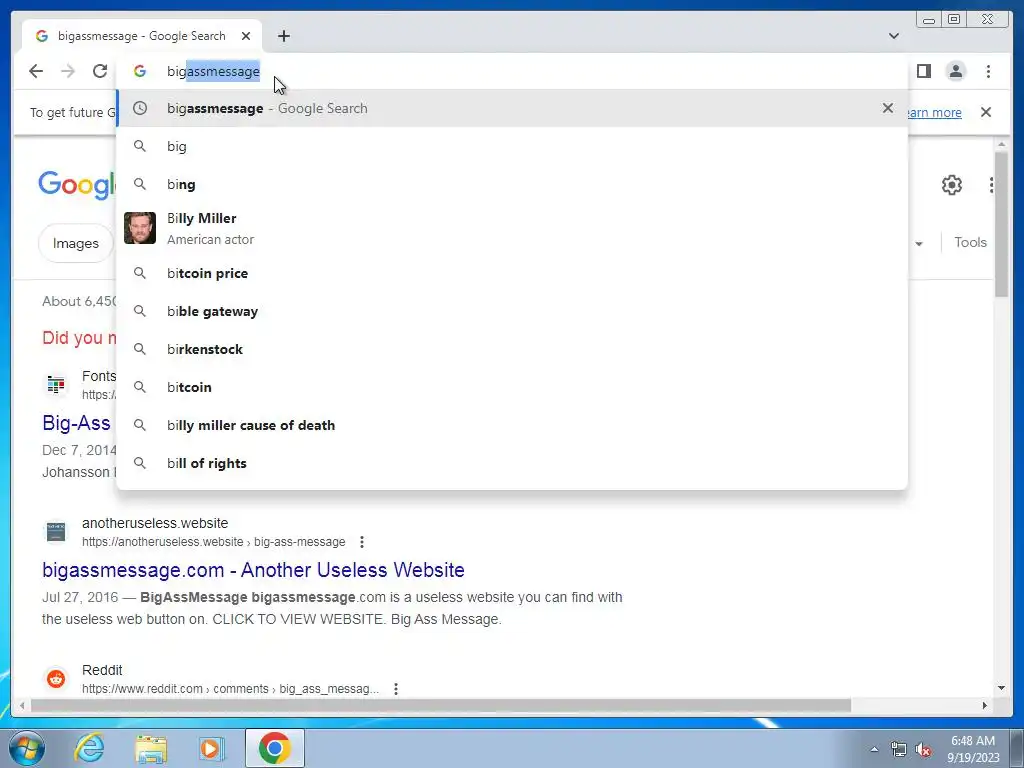
Task: Click the Reddit favicon in the results
Action: point(56,679)
